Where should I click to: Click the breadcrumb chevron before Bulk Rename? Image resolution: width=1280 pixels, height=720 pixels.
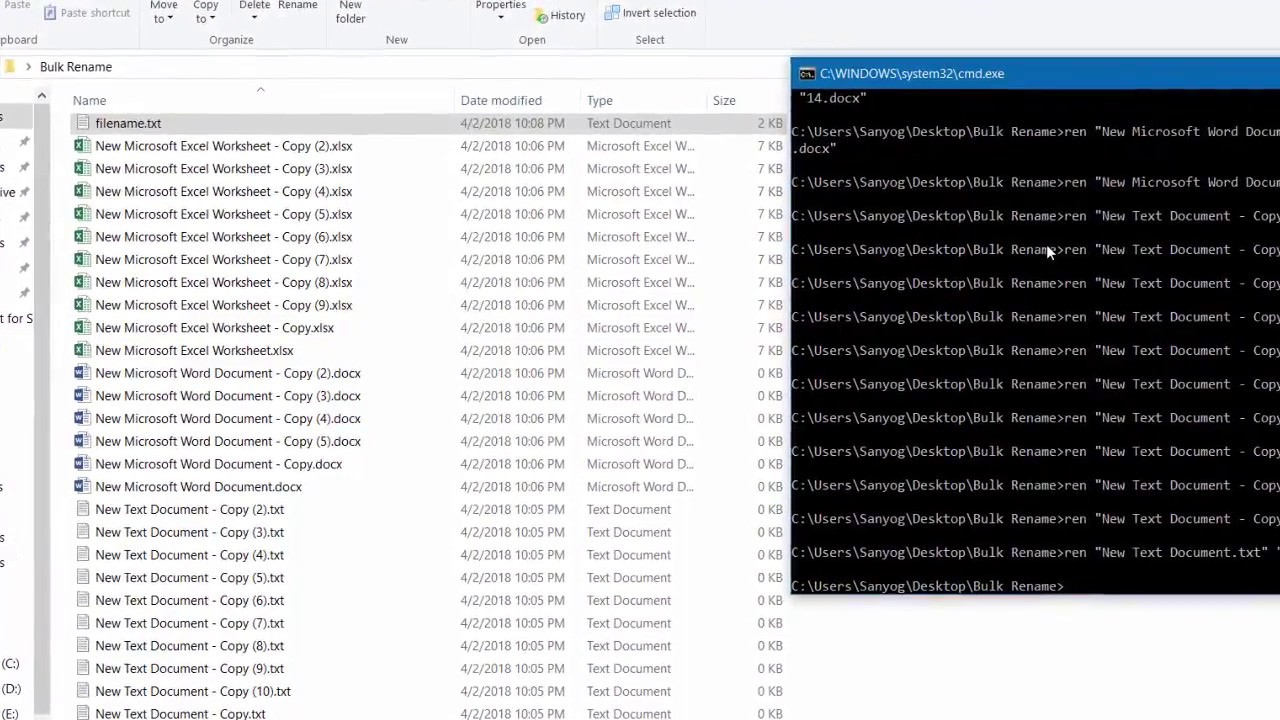pyautogui.click(x=28, y=67)
